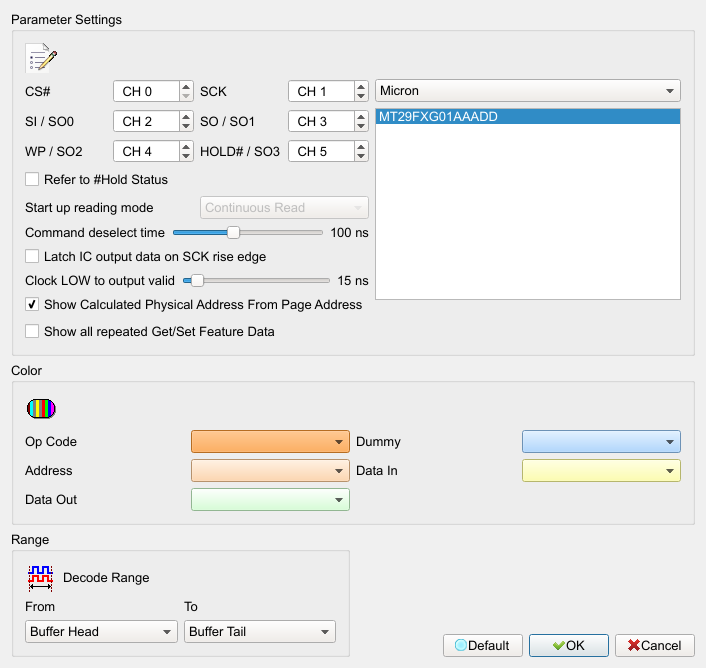Increment the HOLD# / SO3 channel up arrow
The height and width of the screenshot is (668, 706).
[x=361, y=147]
